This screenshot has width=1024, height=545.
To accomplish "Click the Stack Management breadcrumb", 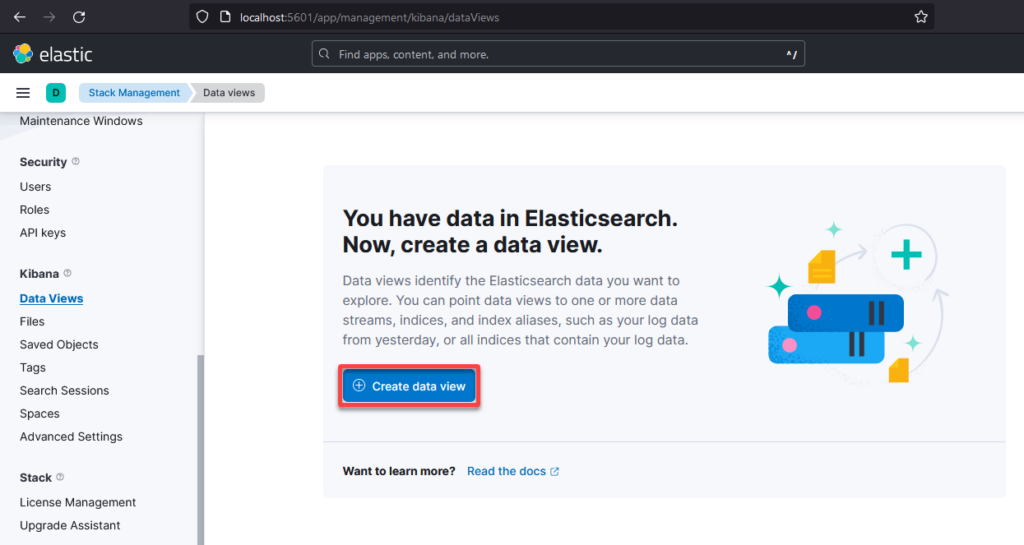I will 134,93.
